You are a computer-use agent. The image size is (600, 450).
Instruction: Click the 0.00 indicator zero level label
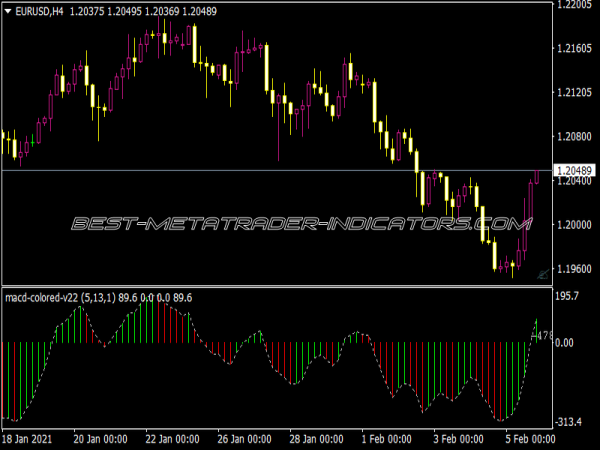(x=564, y=342)
